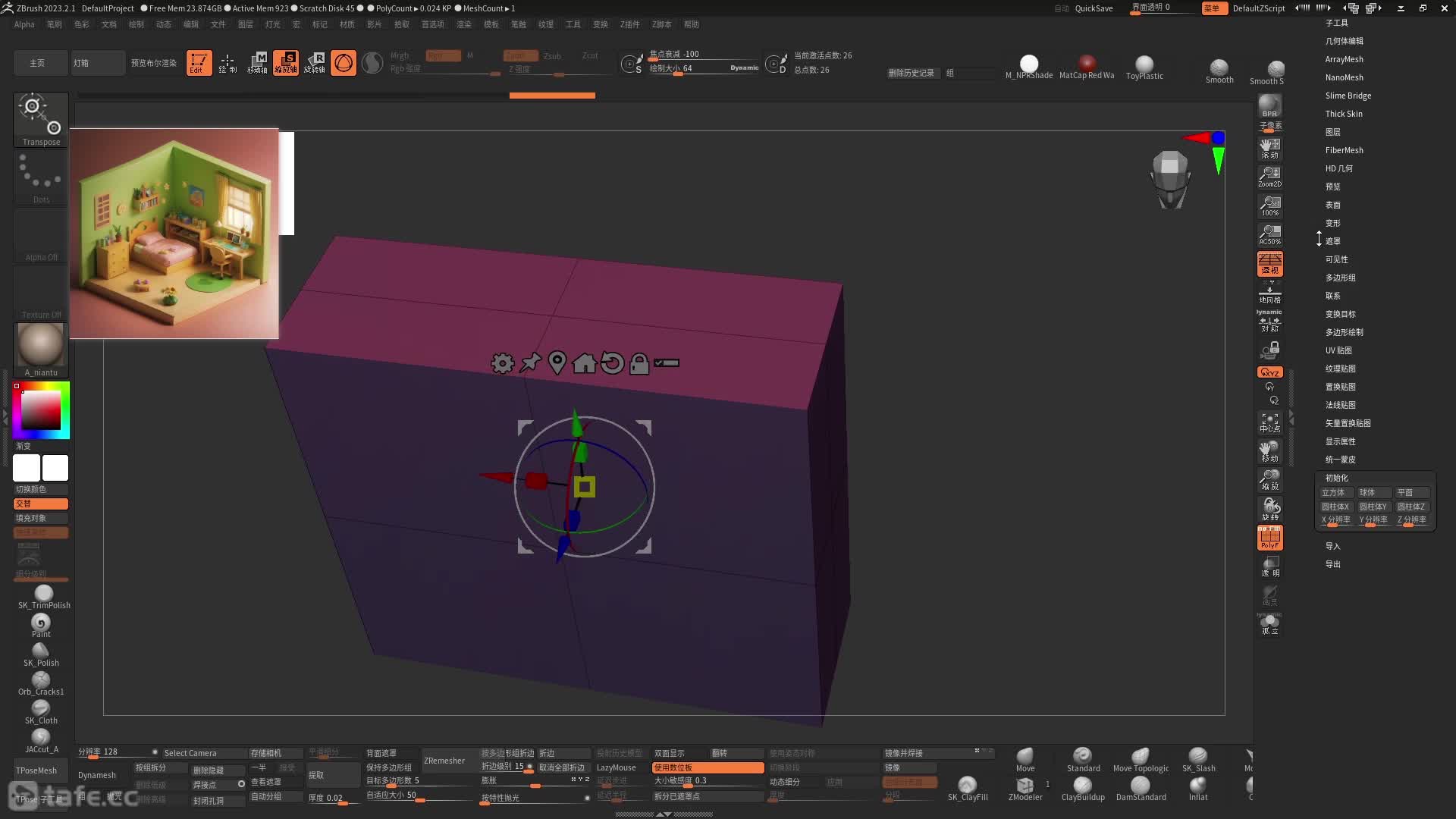1456x819 pixels.
Task: Toggle the Transparency (透明) button
Action: [x=1269, y=566]
